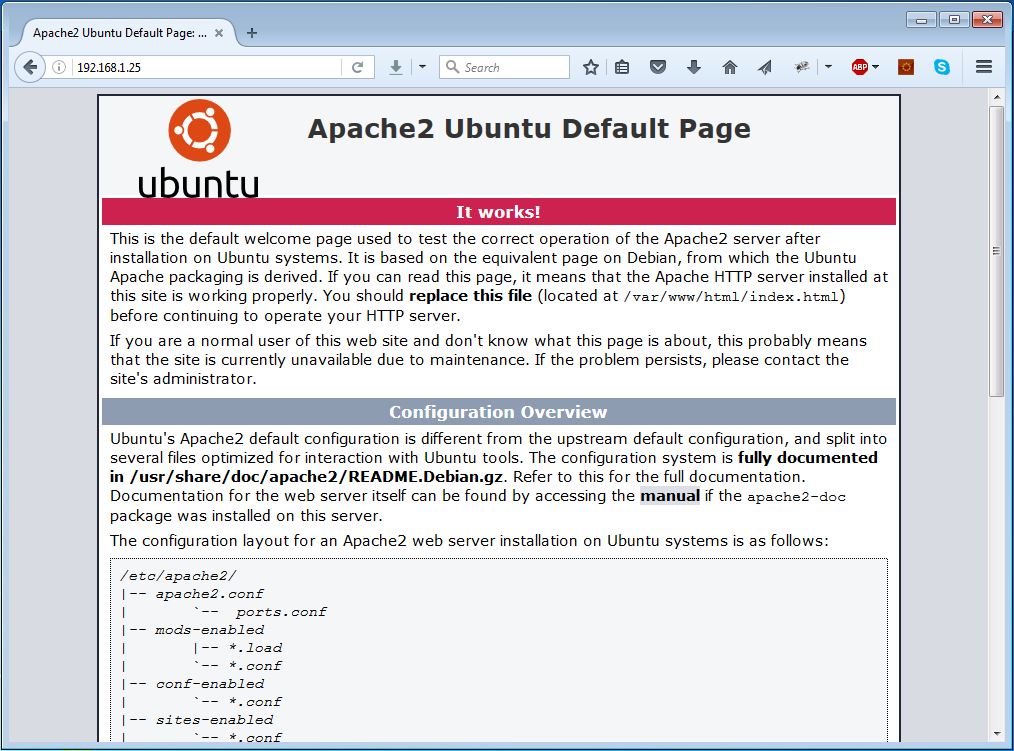
Task: Click the '/etc/apache2/' tree root line
Action: coord(178,576)
